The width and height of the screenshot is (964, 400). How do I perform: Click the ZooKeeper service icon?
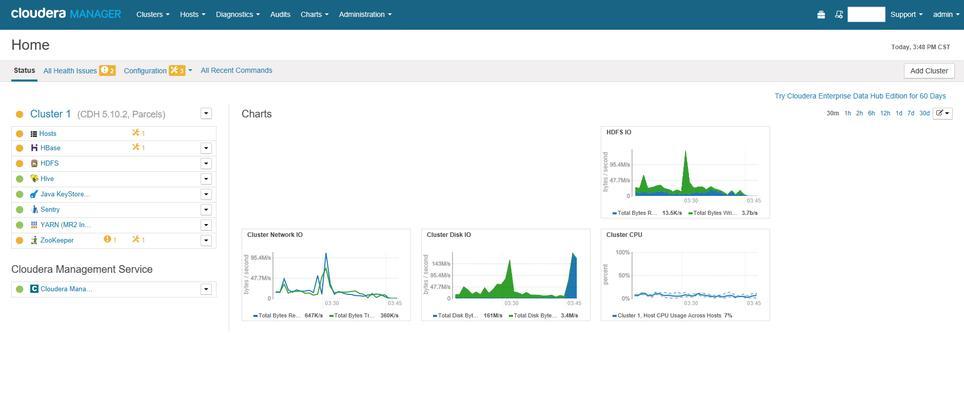pos(34,240)
